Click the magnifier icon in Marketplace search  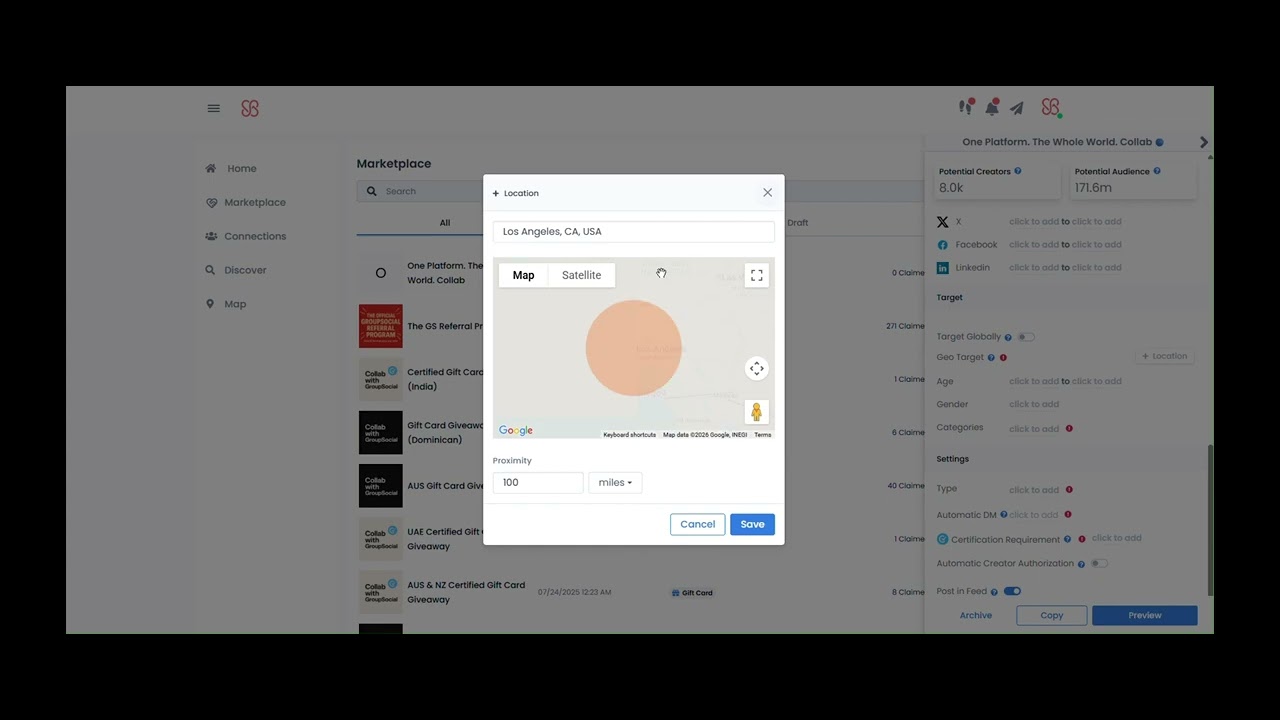372,191
